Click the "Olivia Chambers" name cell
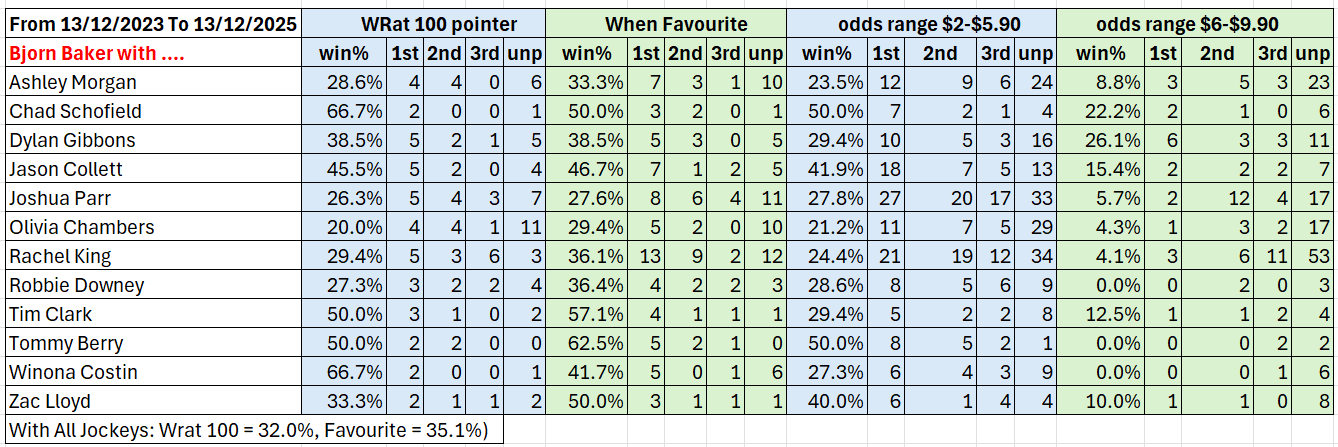This screenshot has height=447, width=1338. (x=81, y=227)
